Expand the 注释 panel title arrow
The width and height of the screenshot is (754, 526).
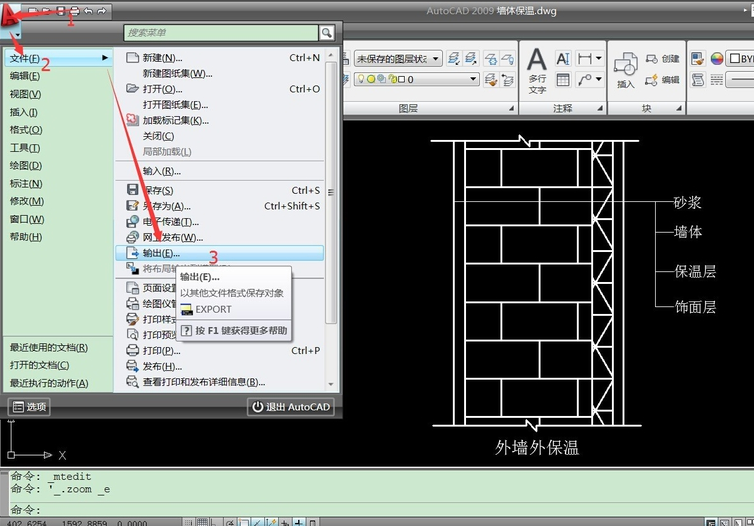coord(600,109)
